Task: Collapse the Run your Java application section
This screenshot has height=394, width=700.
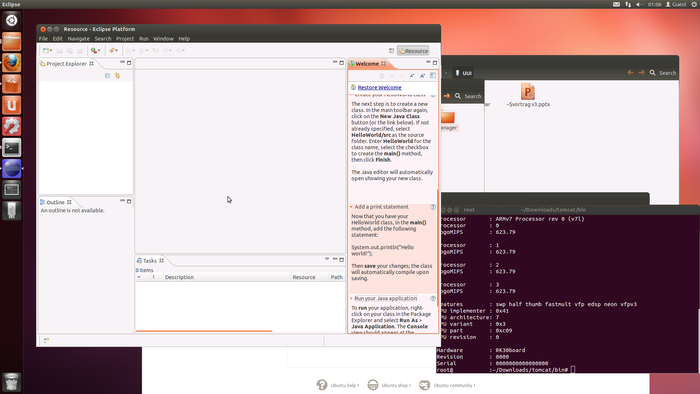Action: pos(351,298)
